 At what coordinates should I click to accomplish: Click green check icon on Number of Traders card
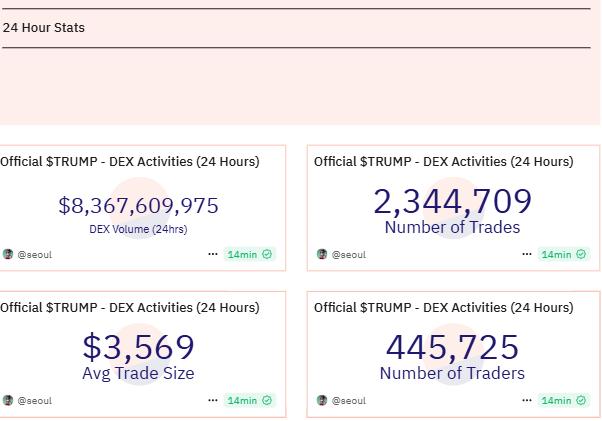coord(581,401)
